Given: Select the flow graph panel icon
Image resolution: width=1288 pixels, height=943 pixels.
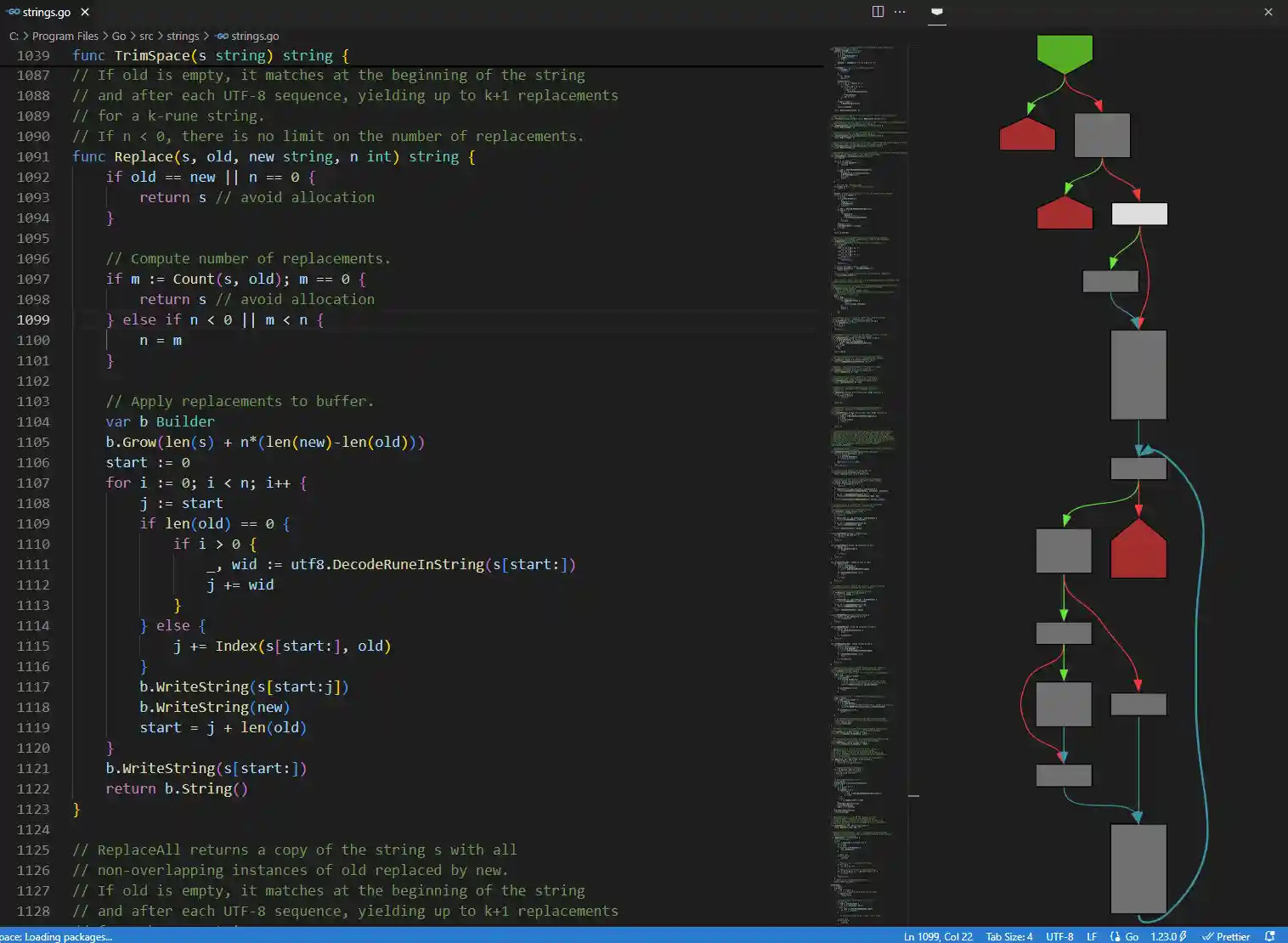Looking at the screenshot, I should 937,12.
